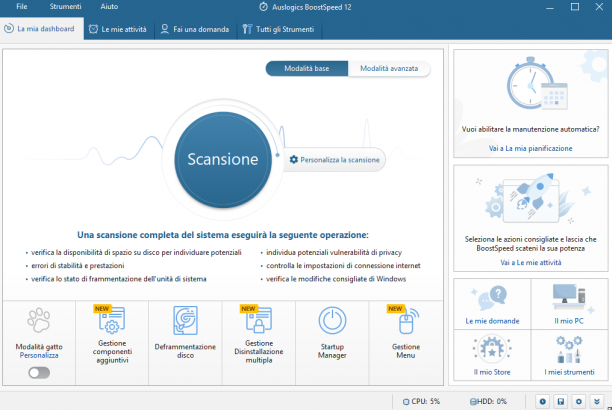
Task: Open Gestione Menu mouse icon
Action: tap(407, 321)
